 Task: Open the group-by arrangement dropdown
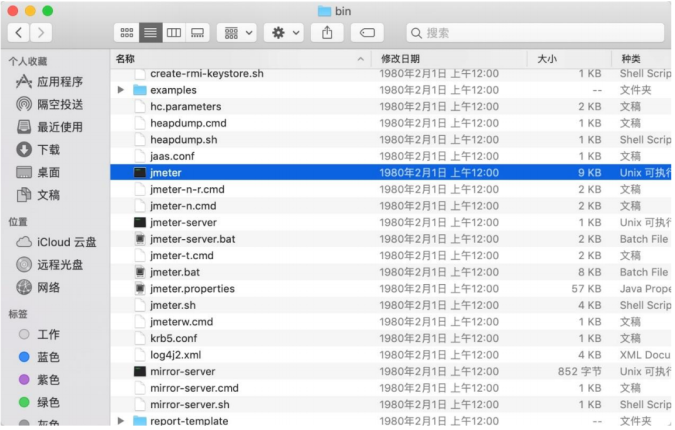click(x=237, y=33)
